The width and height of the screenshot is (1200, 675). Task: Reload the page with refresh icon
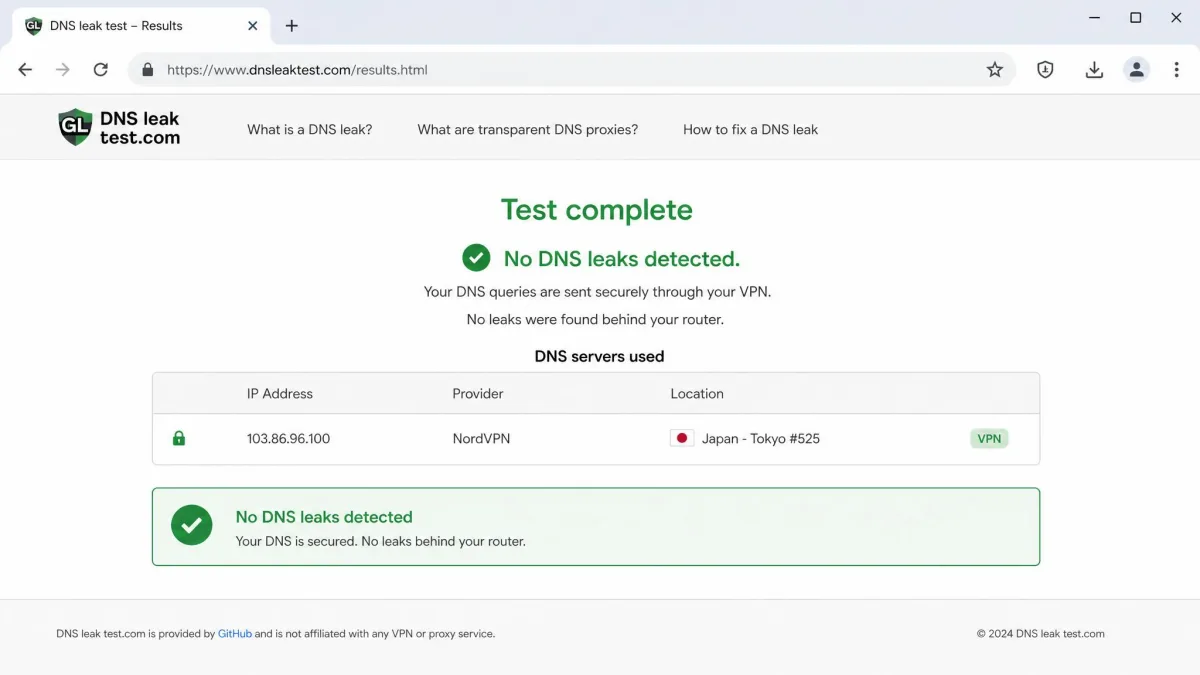coord(101,70)
